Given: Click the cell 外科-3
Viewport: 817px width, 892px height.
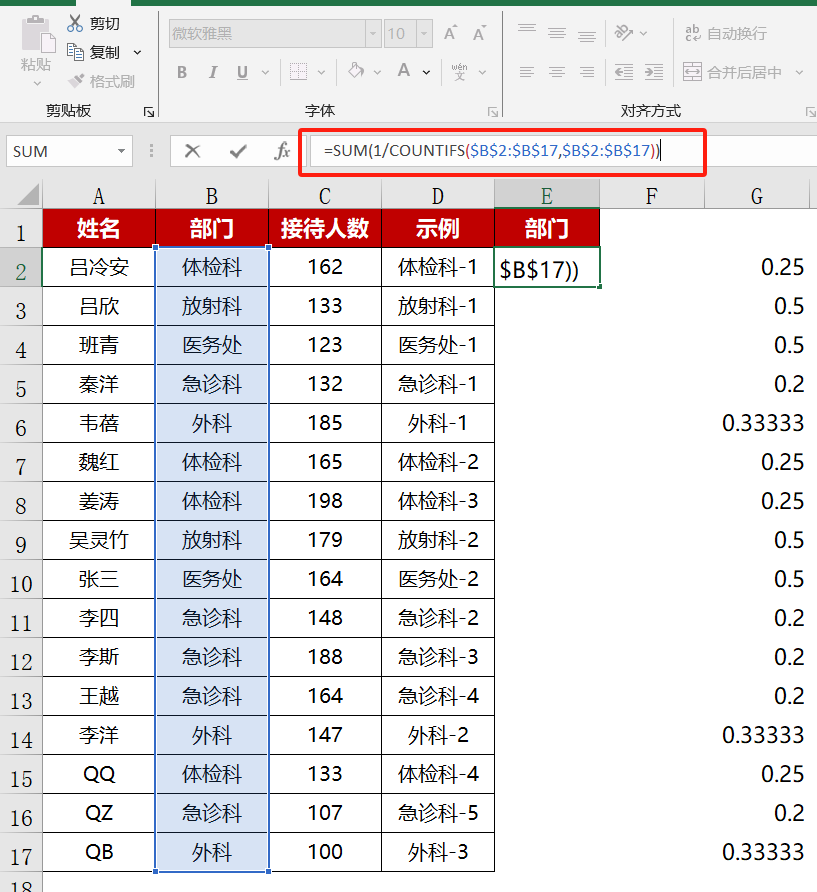Looking at the screenshot, I should click(438, 852).
